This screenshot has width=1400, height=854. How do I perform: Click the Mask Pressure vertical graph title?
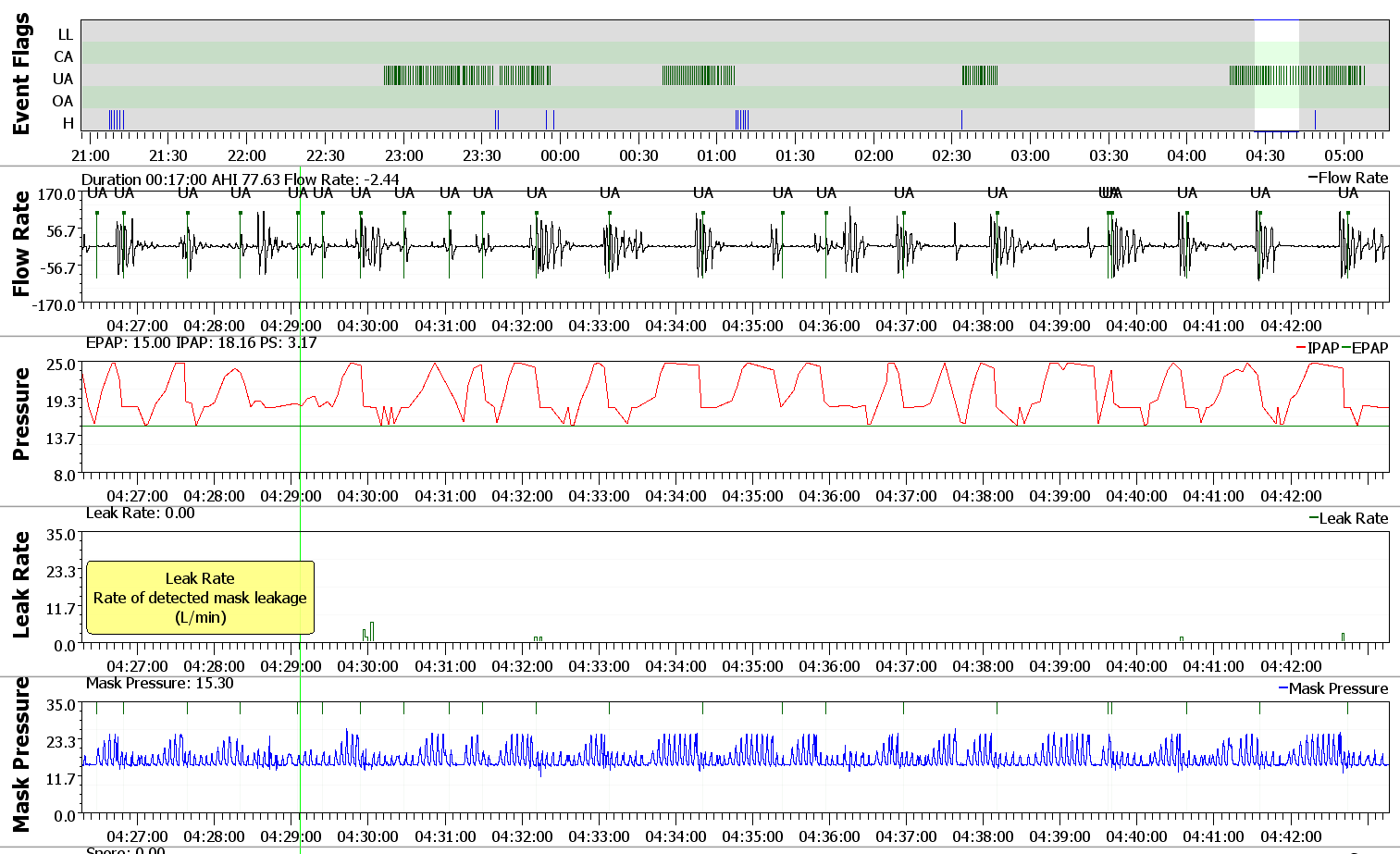pyautogui.click(x=20, y=754)
